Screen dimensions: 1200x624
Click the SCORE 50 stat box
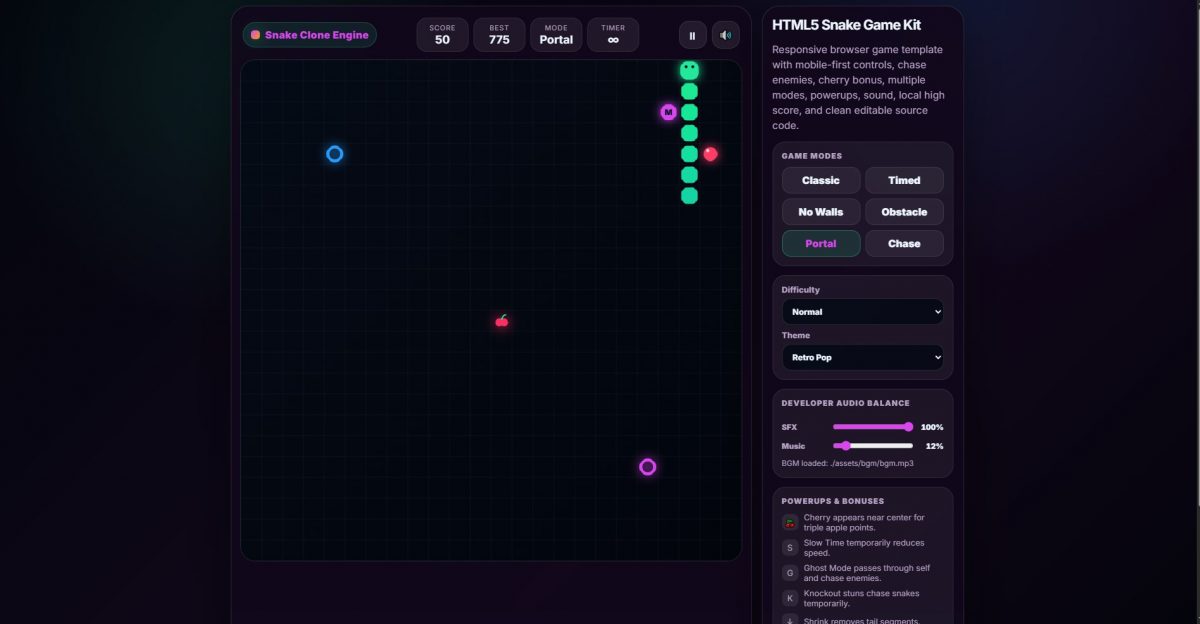[x=442, y=35]
